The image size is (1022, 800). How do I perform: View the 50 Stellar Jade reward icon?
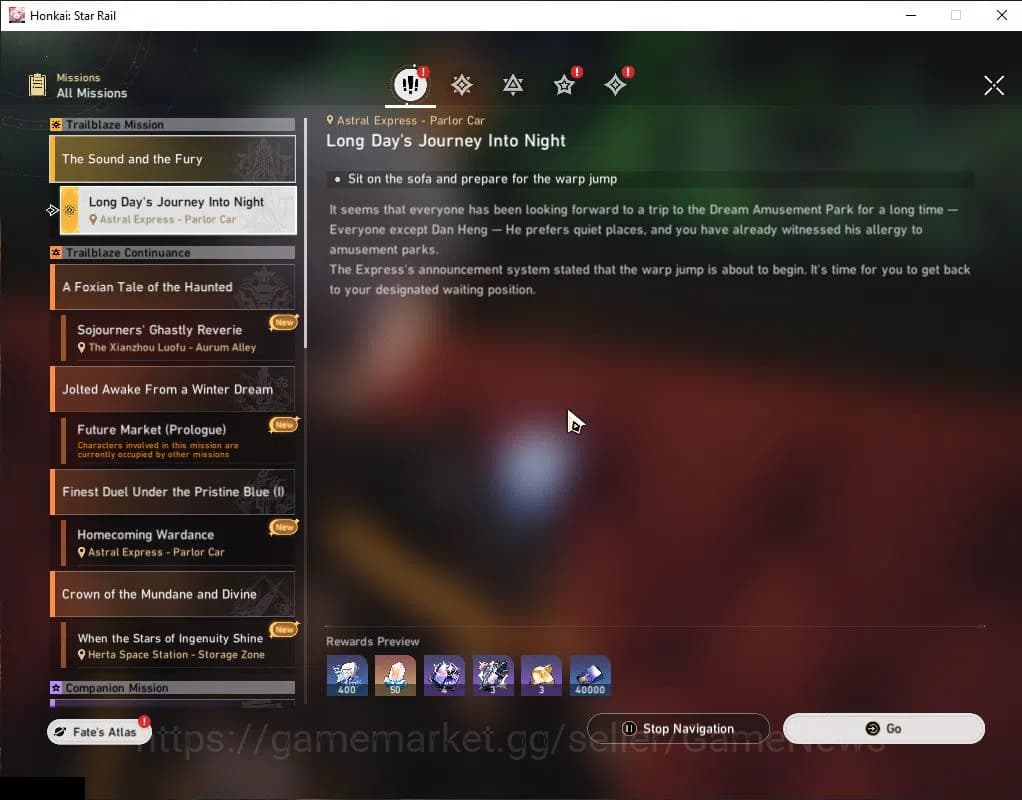click(x=395, y=675)
